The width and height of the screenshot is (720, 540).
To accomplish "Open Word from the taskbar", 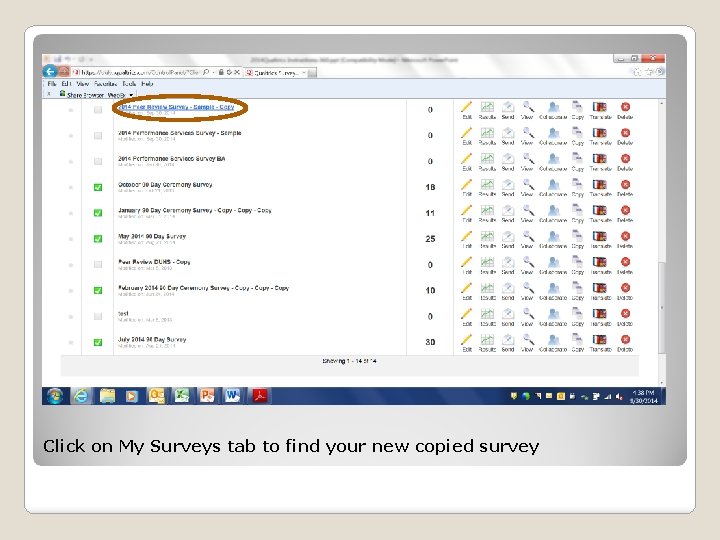I will point(232,395).
